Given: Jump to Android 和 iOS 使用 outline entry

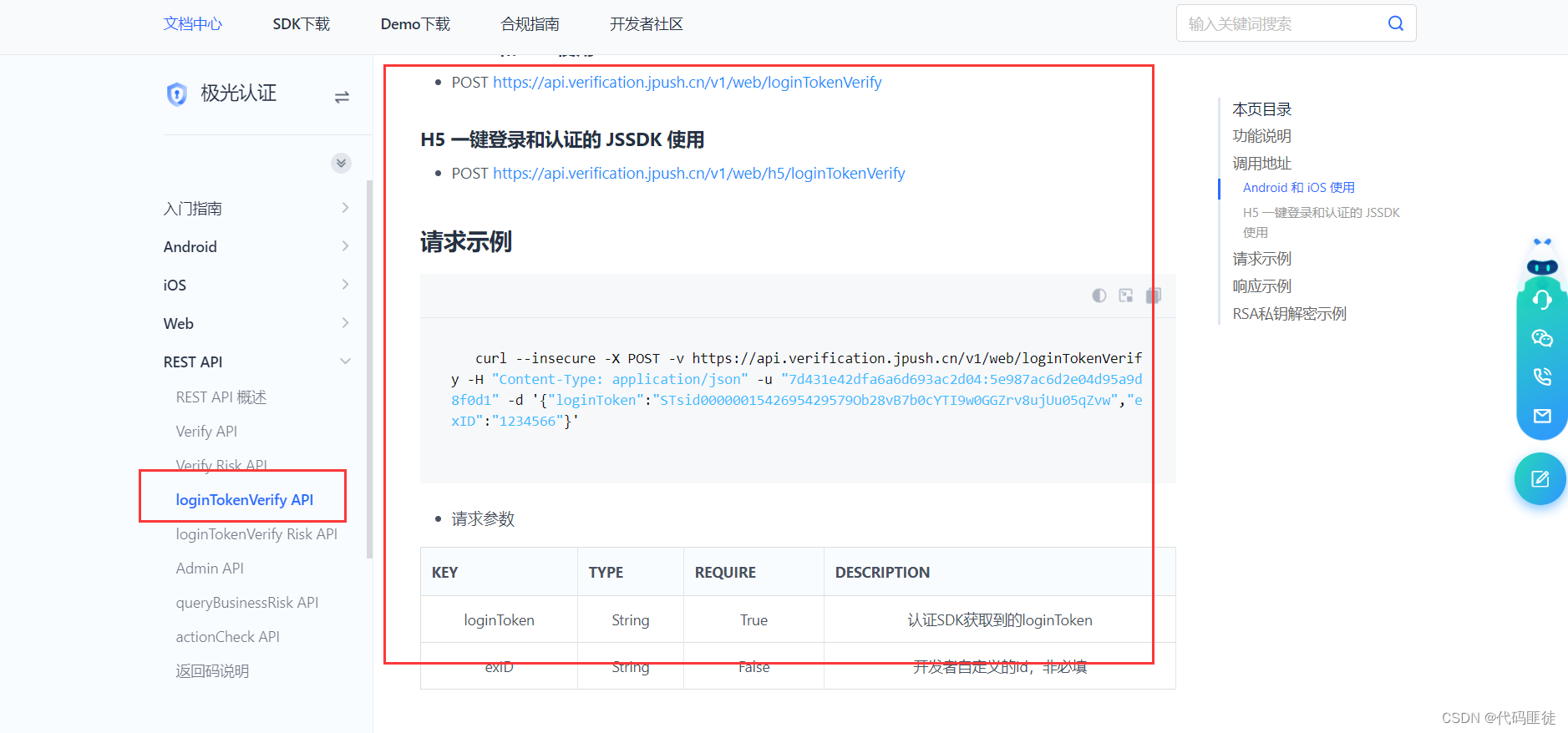Looking at the screenshot, I should click(x=1299, y=188).
